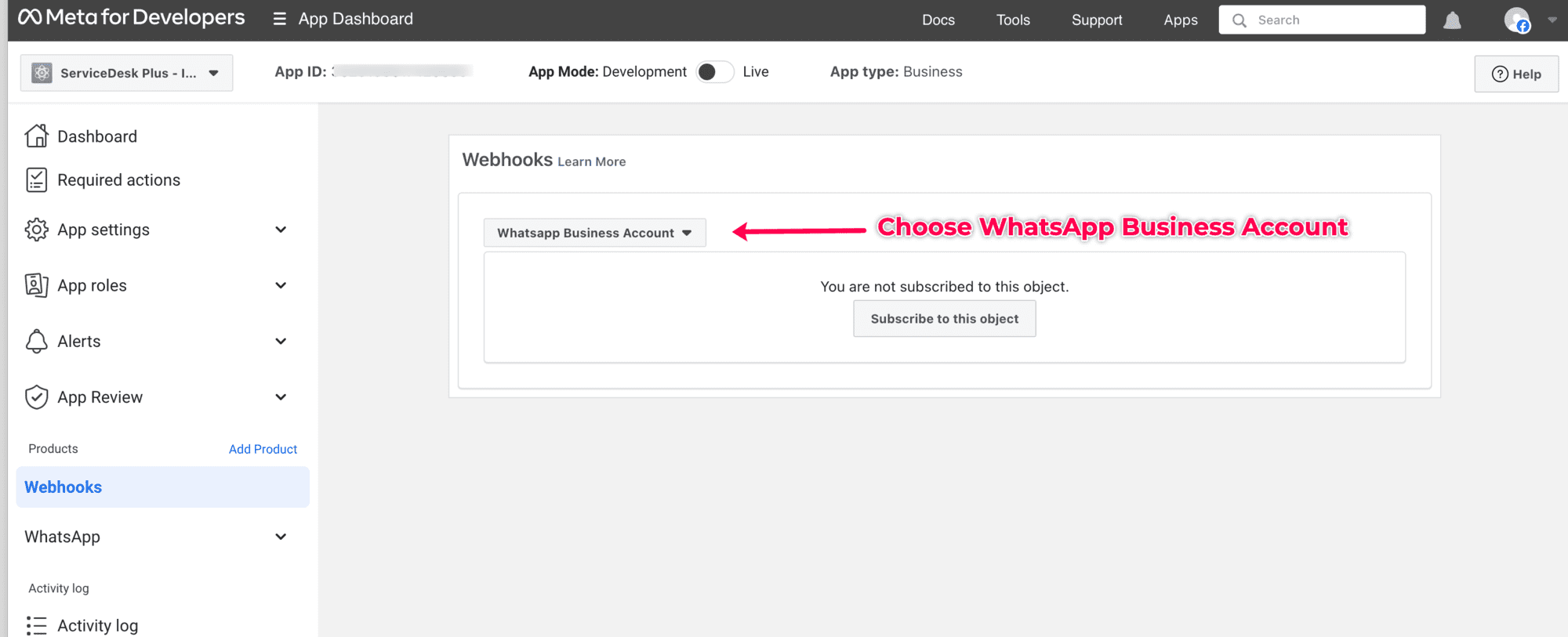1568x637 pixels.
Task: Click the App Dashboard title text
Action: (x=355, y=19)
